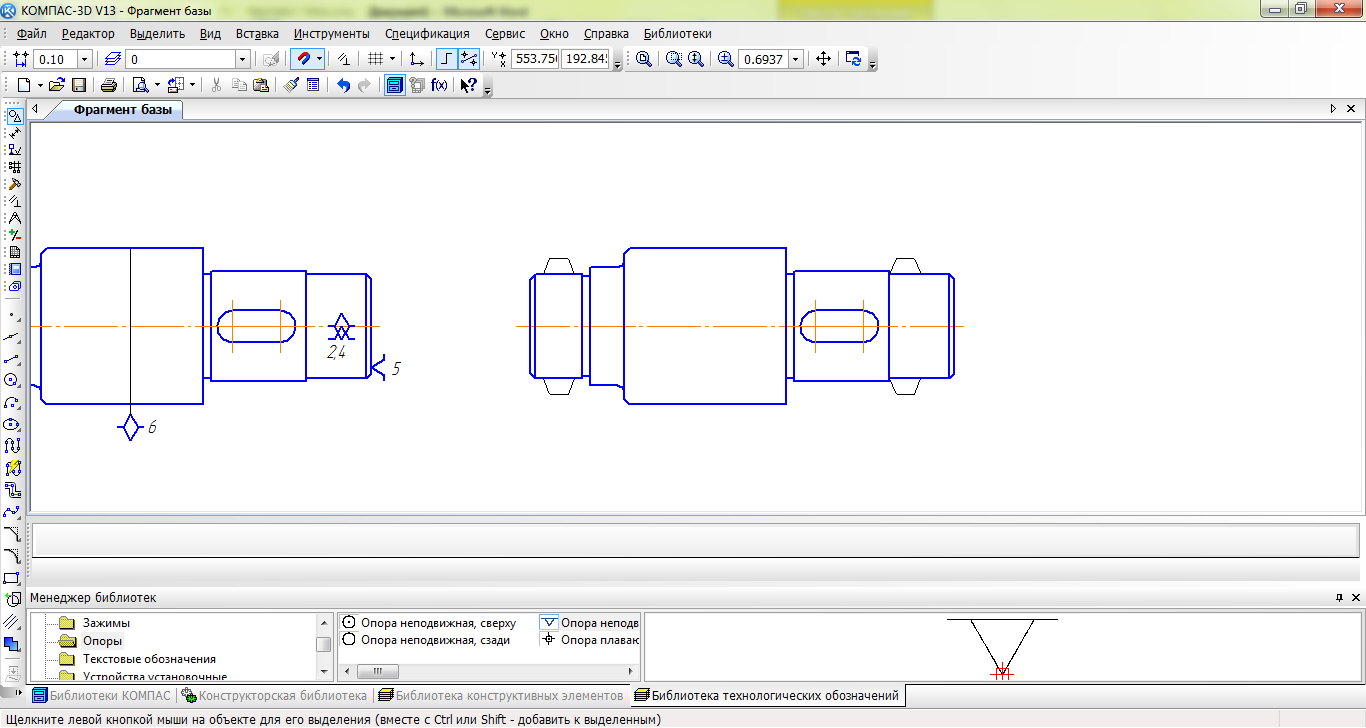The width and height of the screenshot is (1366, 728).
Task: Open the print preview icon
Action: click(x=140, y=85)
